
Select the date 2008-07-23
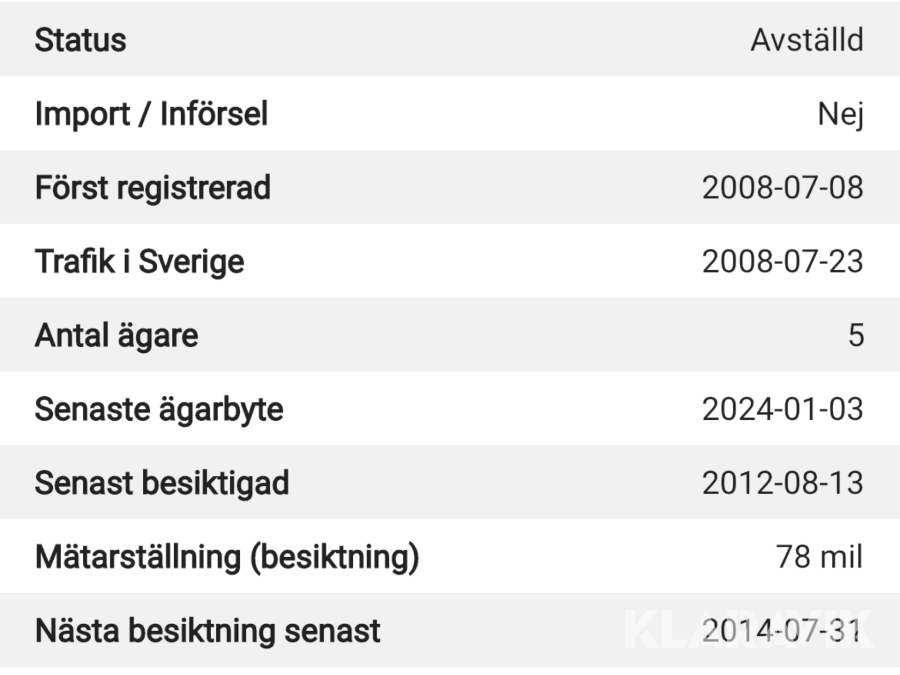point(782,262)
